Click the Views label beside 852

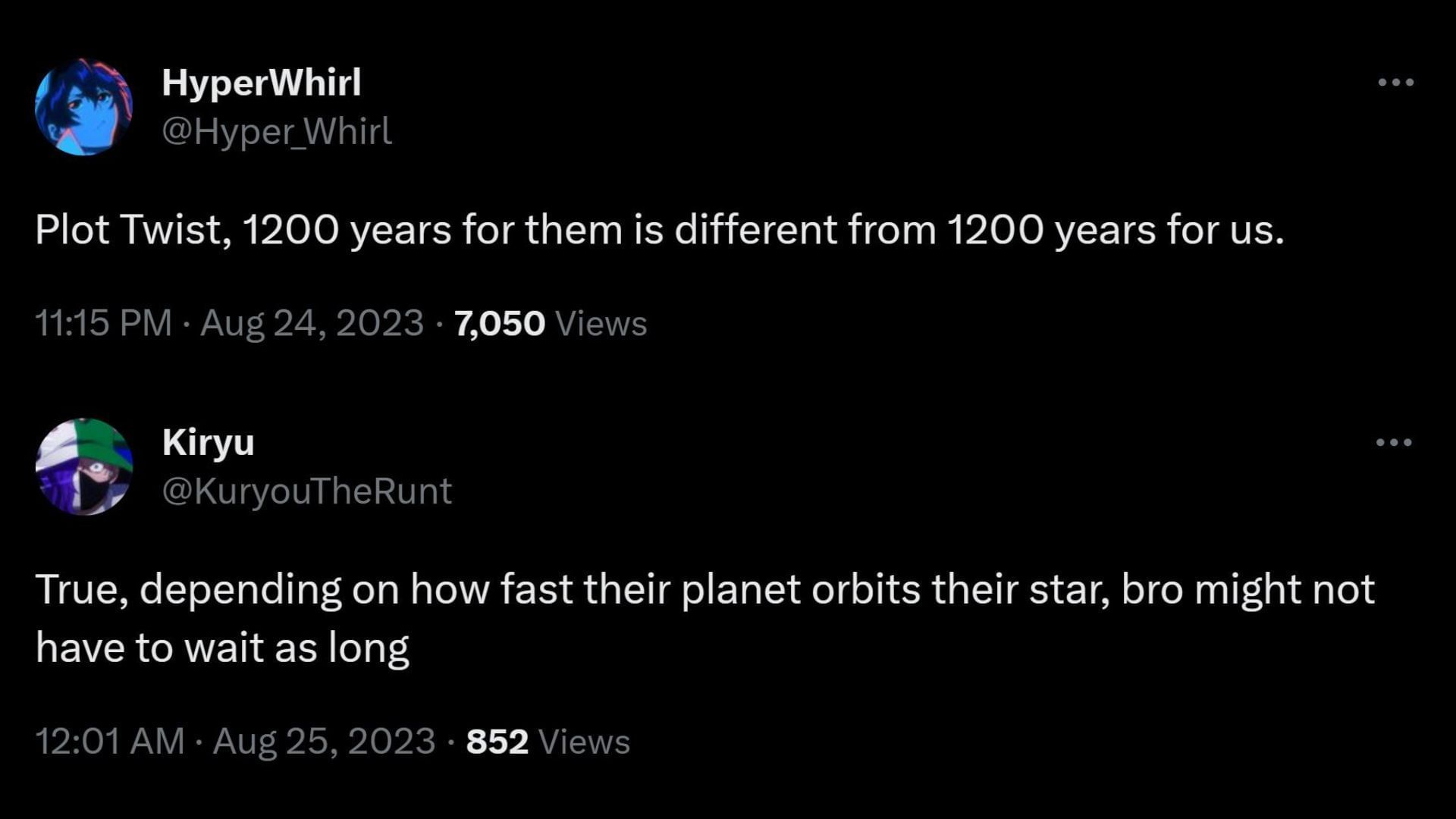point(584,742)
